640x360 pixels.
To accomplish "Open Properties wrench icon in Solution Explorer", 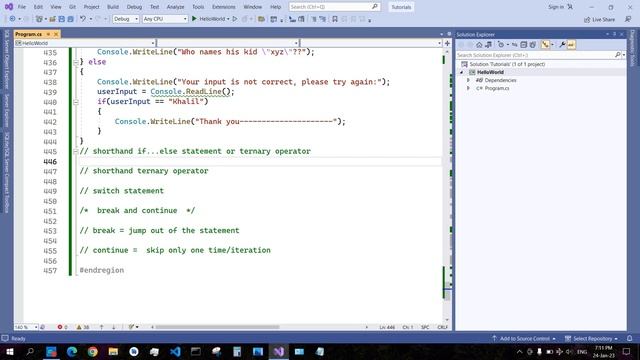I will click(562, 44).
